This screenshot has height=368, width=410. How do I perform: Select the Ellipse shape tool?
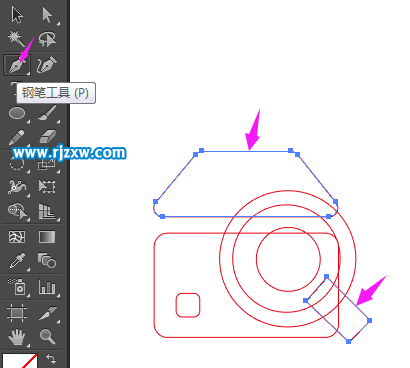pyautogui.click(x=17, y=113)
